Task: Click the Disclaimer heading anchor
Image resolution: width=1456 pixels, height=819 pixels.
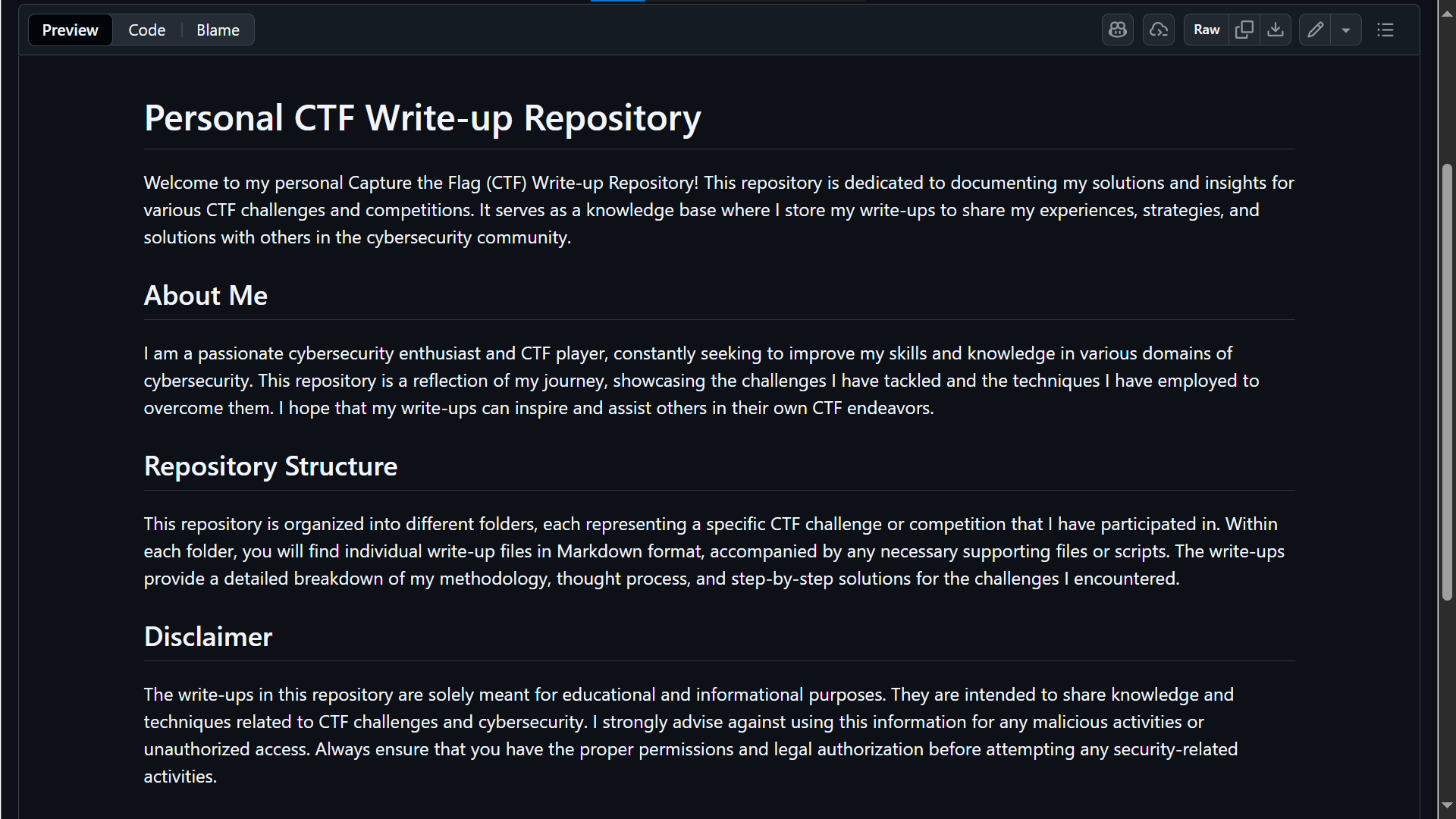Action: (207, 637)
